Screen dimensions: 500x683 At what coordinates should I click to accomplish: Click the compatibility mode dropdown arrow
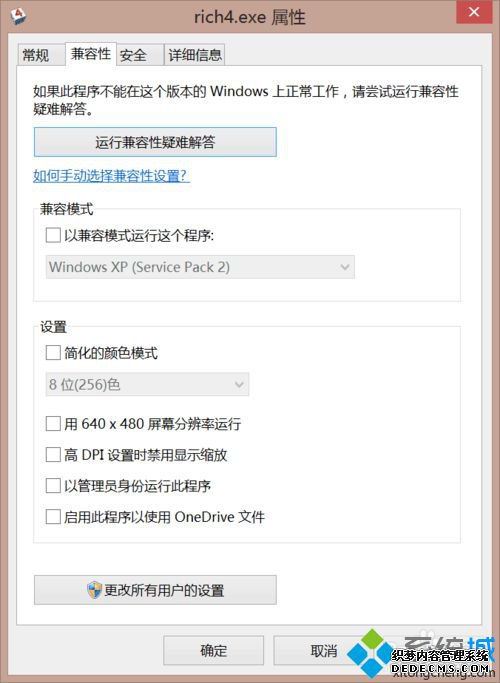(345, 267)
